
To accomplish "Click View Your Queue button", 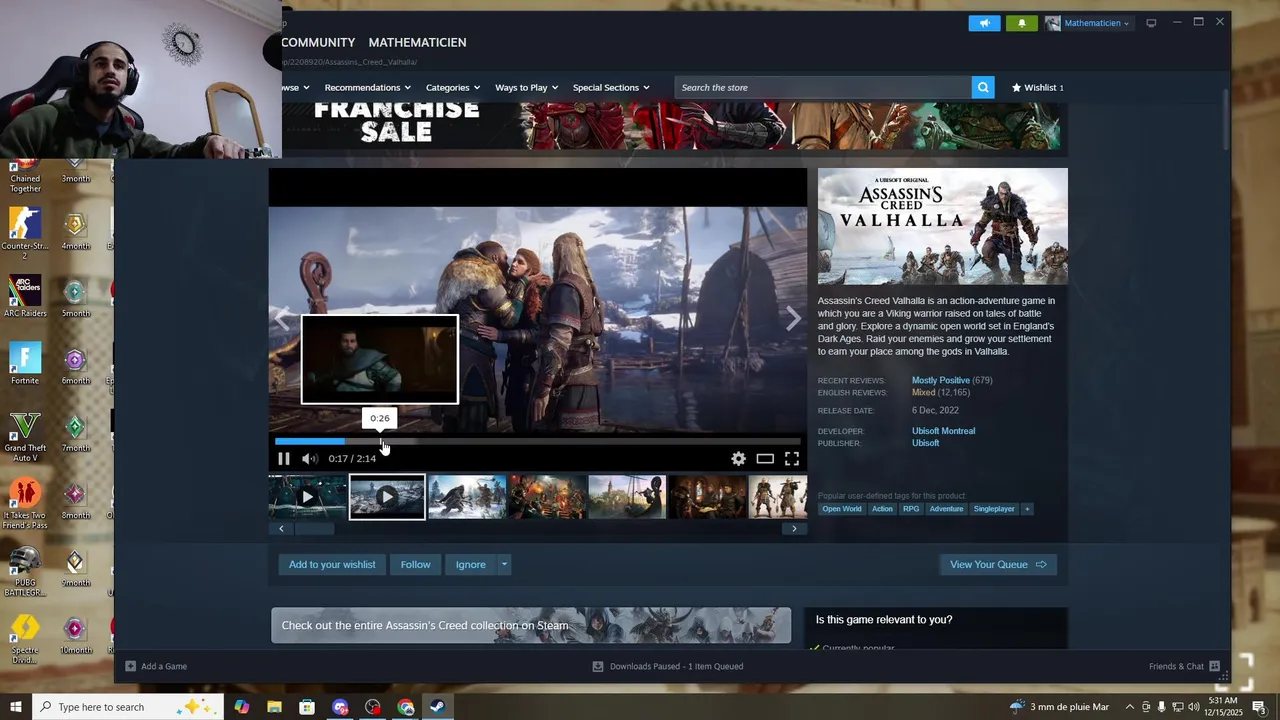I will 998,564.
